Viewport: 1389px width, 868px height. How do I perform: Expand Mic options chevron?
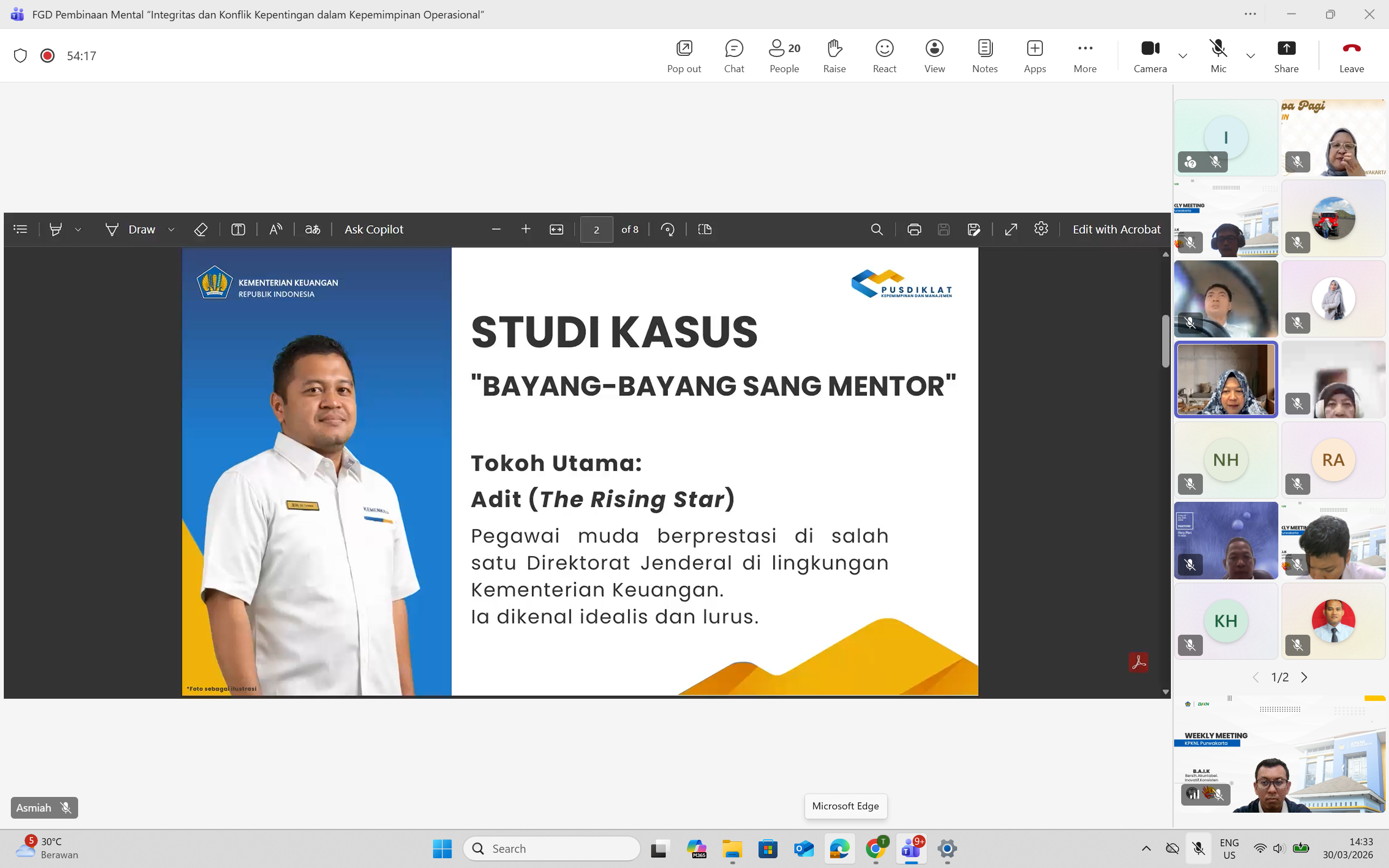[x=1251, y=56]
